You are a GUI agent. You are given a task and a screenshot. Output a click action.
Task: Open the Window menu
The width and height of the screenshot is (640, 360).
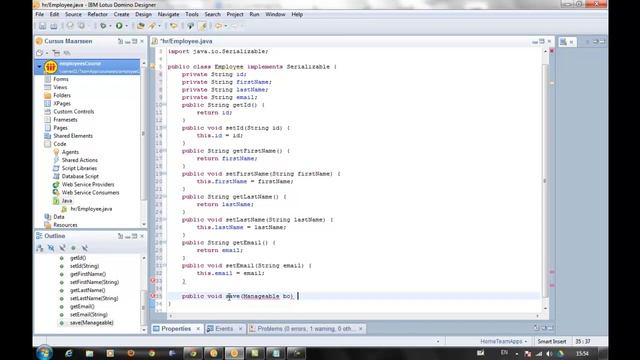[x=276, y=14]
